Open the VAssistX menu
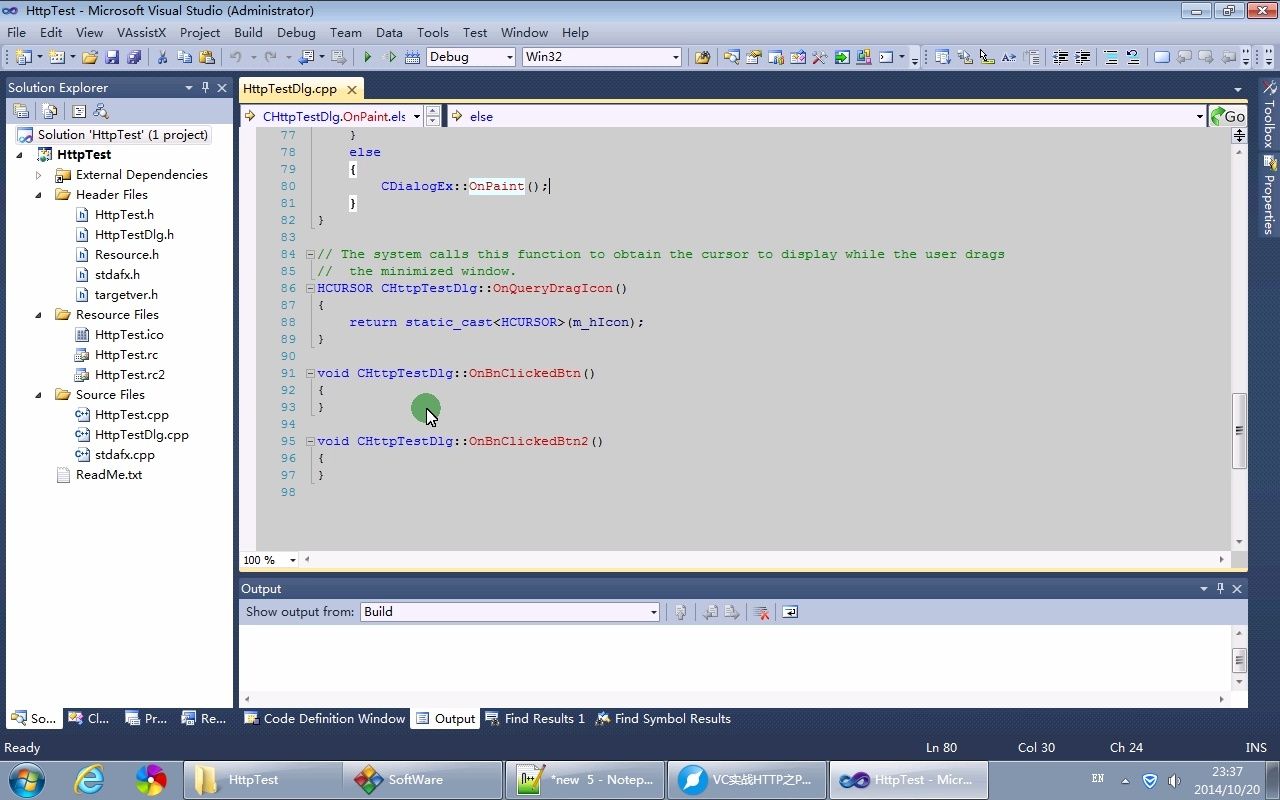Image resolution: width=1280 pixels, height=800 pixels. [141, 32]
